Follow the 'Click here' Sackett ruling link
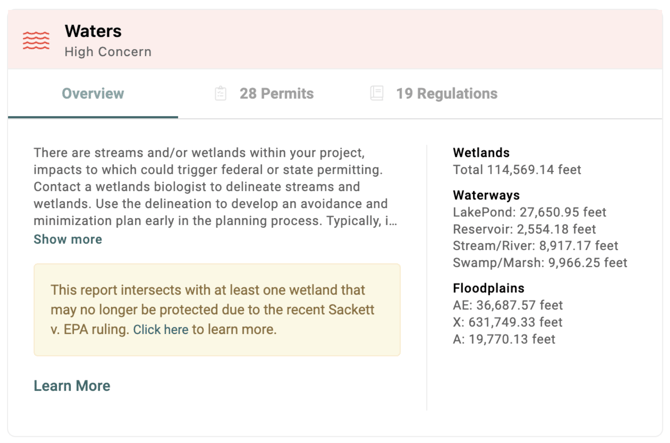This screenshot has width=670, height=443. pyautogui.click(x=161, y=329)
